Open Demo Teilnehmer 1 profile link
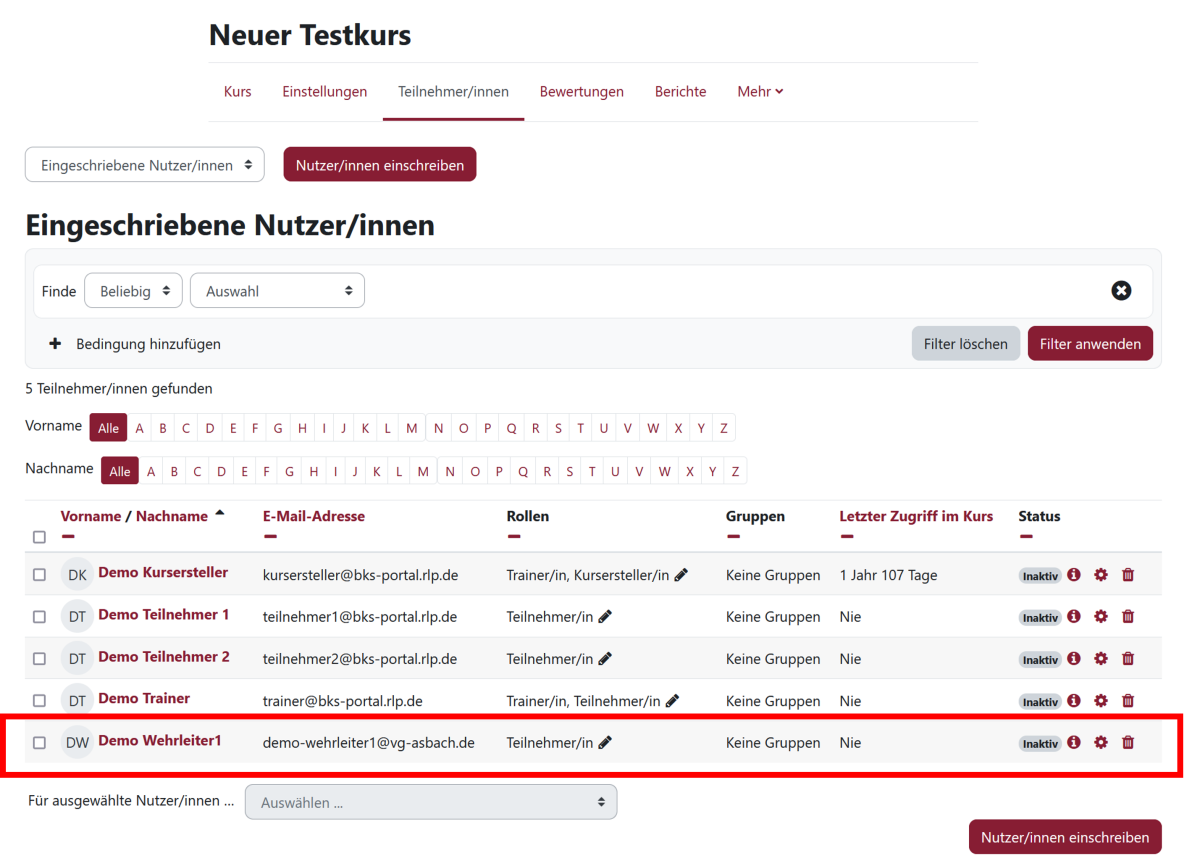 click(x=163, y=615)
